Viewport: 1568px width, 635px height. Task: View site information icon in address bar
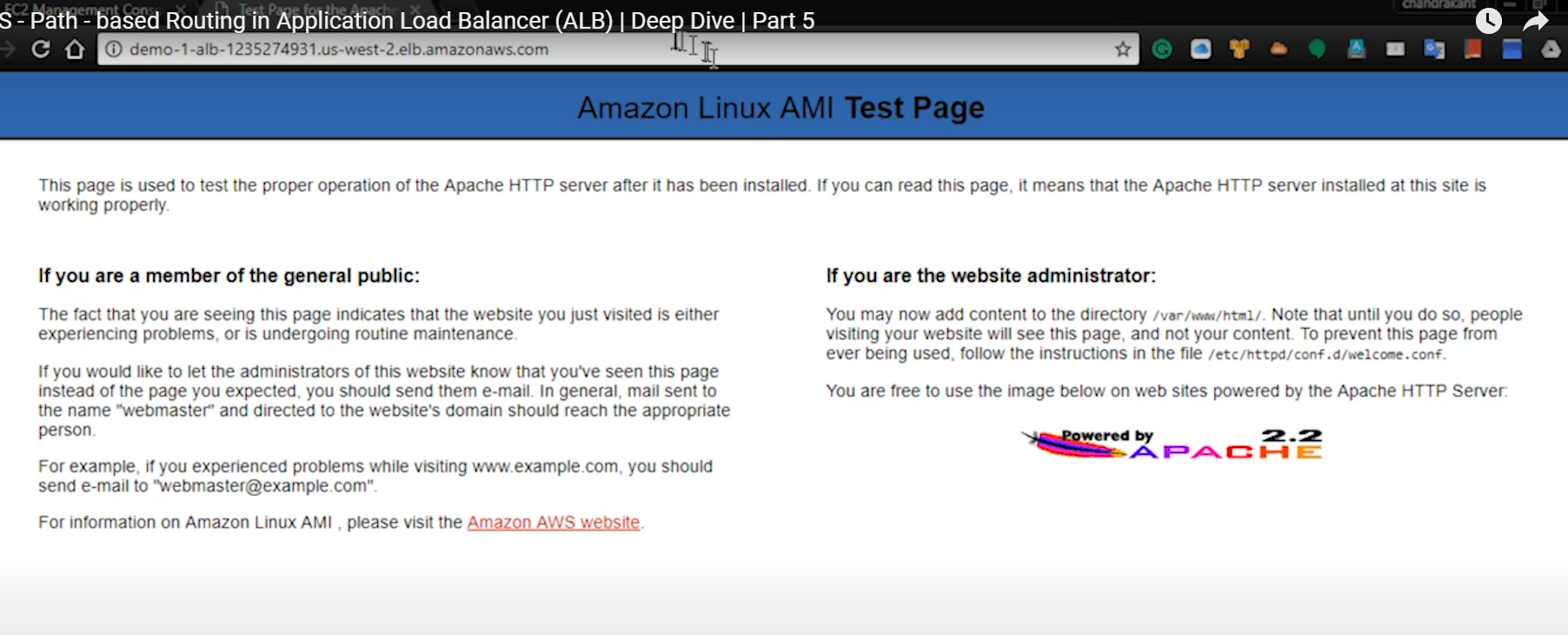point(114,50)
